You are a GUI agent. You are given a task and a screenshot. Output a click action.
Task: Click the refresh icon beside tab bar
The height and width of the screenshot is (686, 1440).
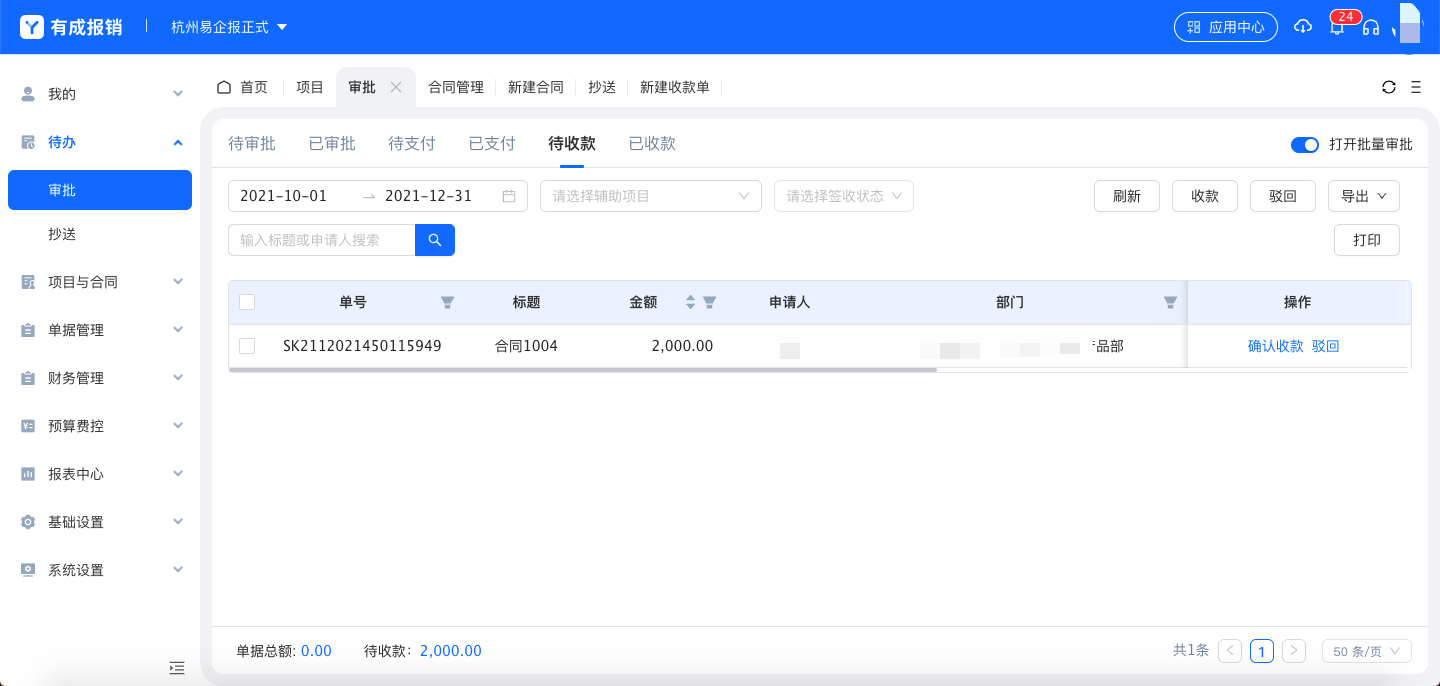[x=1389, y=87]
